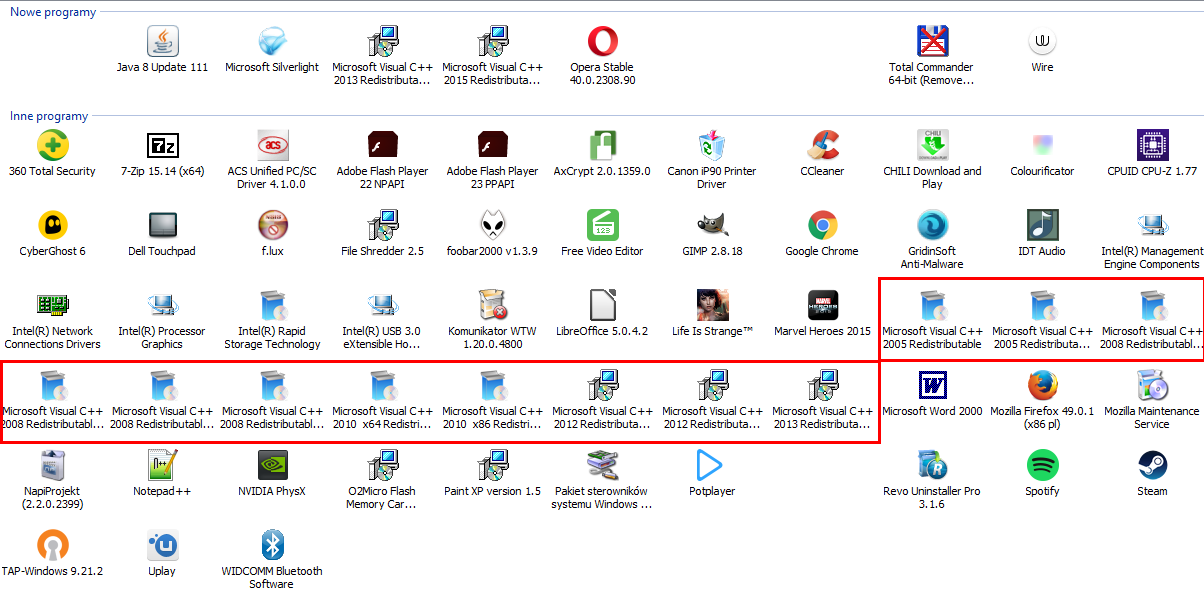This screenshot has height=601, width=1204.
Task: Select Microsoft Visual C++ 2010 x86 icon
Action: coord(492,385)
